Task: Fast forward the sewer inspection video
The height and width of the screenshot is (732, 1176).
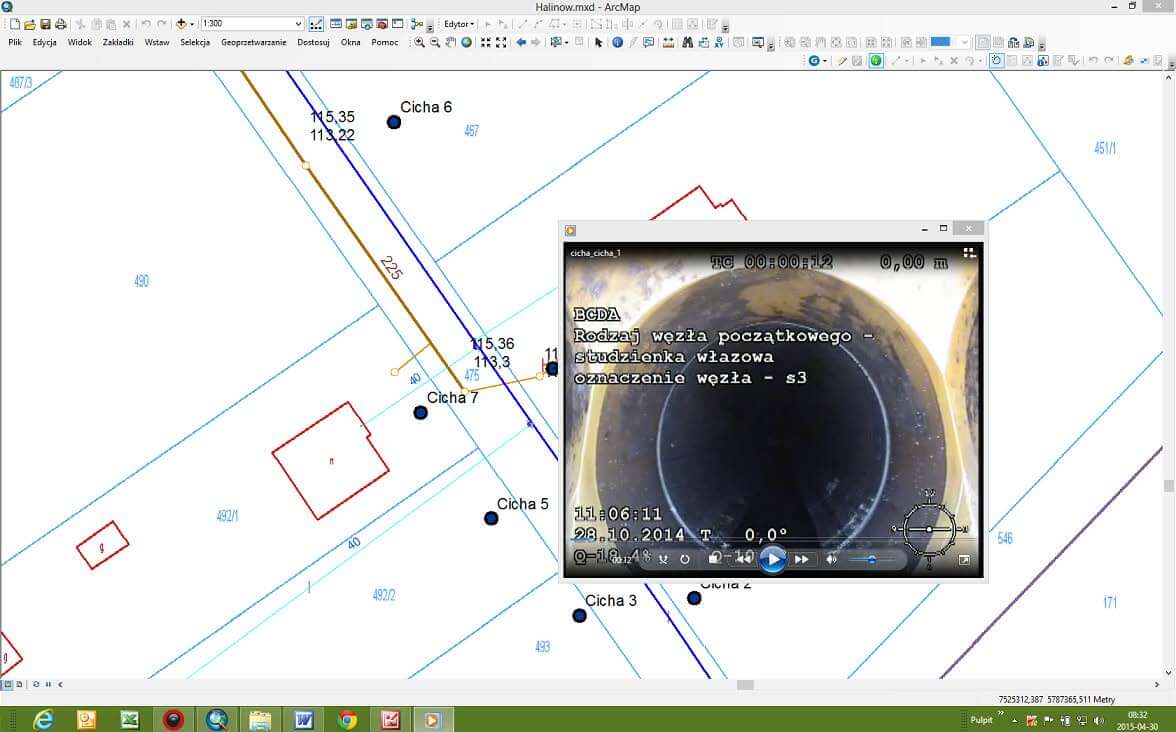Action: click(801, 559)
